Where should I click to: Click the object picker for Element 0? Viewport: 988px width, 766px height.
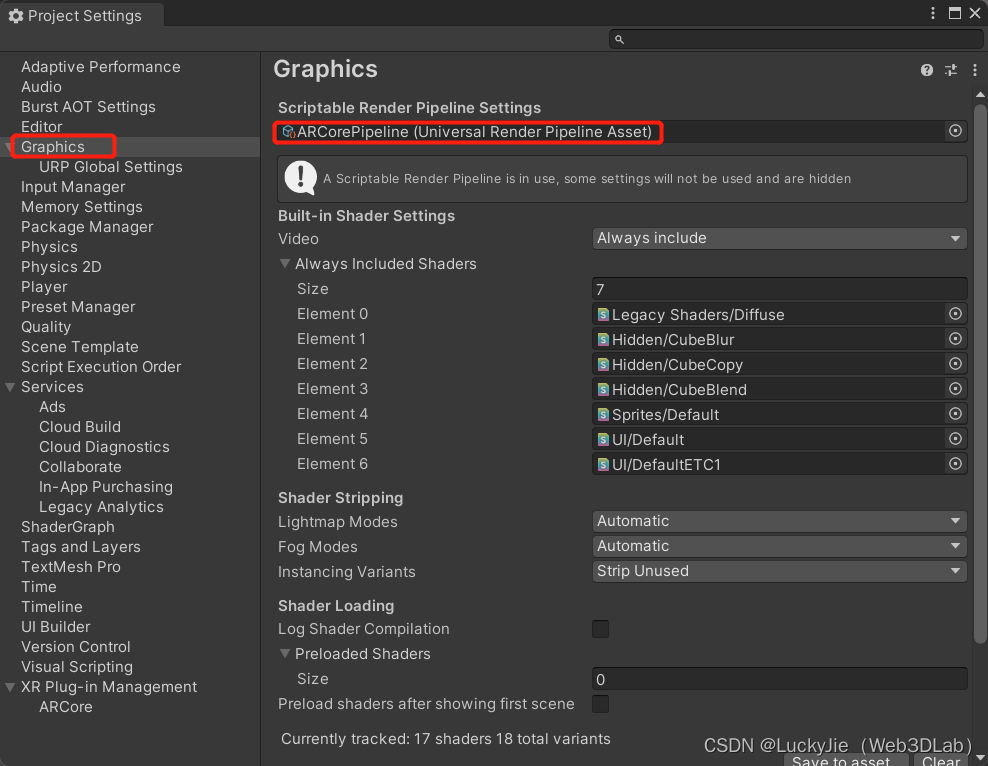point(955,314)
